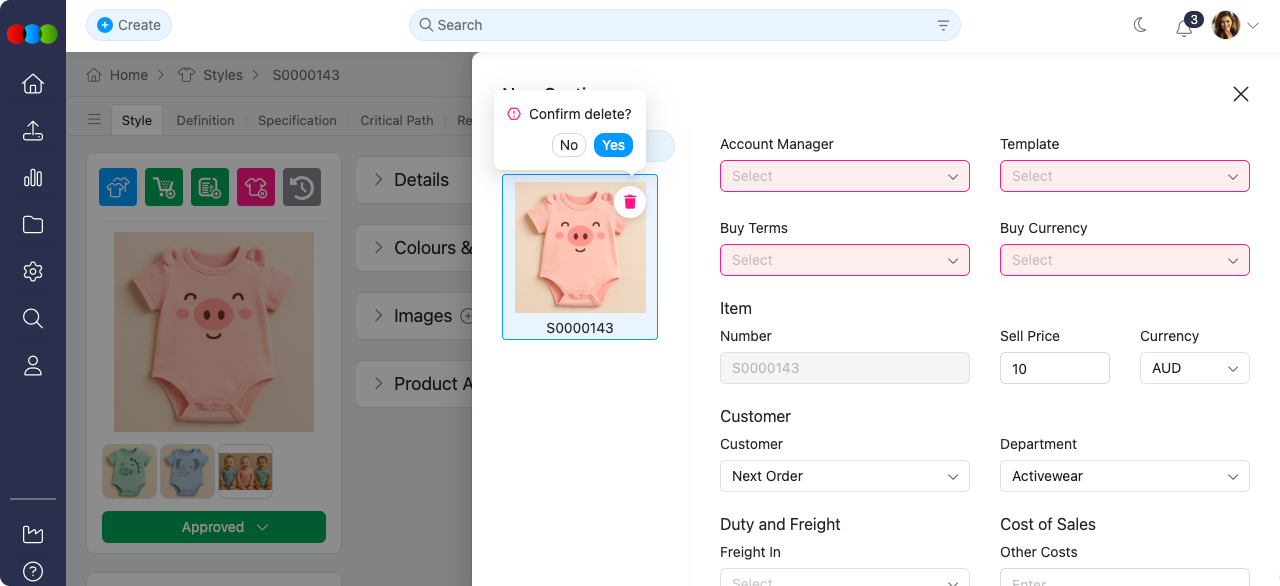
Task: Switch to the Definition tab
Action: click(x=205, y=120)
